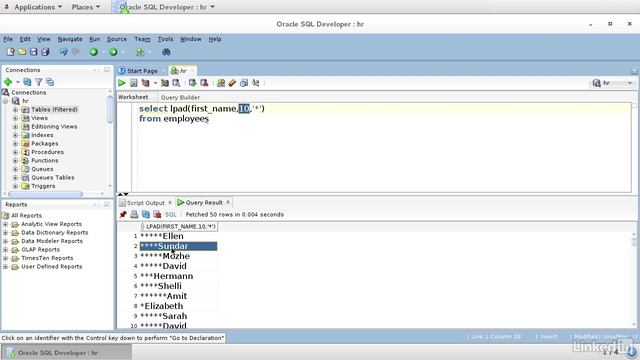Click the Run Script icon in worksheet toolbar
The image size is (640, 360).
133,83
